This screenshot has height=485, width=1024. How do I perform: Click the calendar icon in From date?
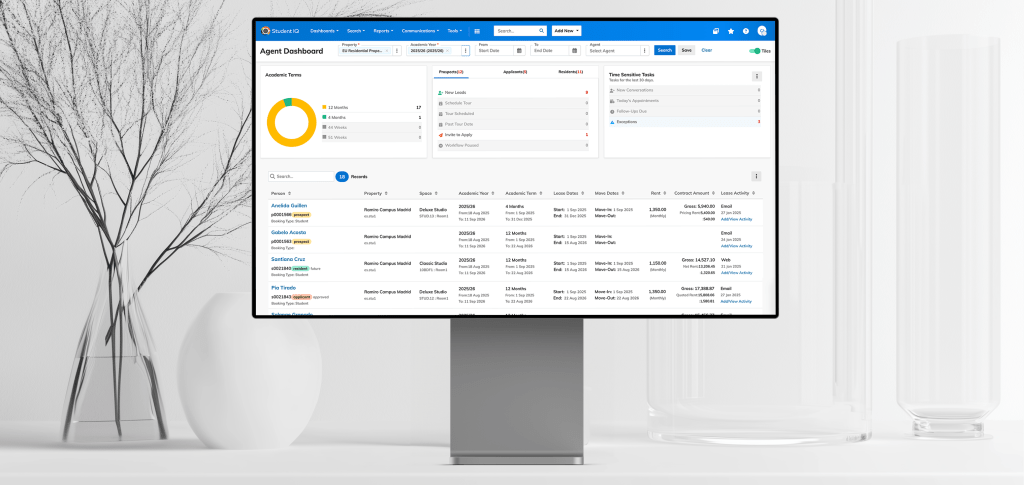click(x=518, y=50)
